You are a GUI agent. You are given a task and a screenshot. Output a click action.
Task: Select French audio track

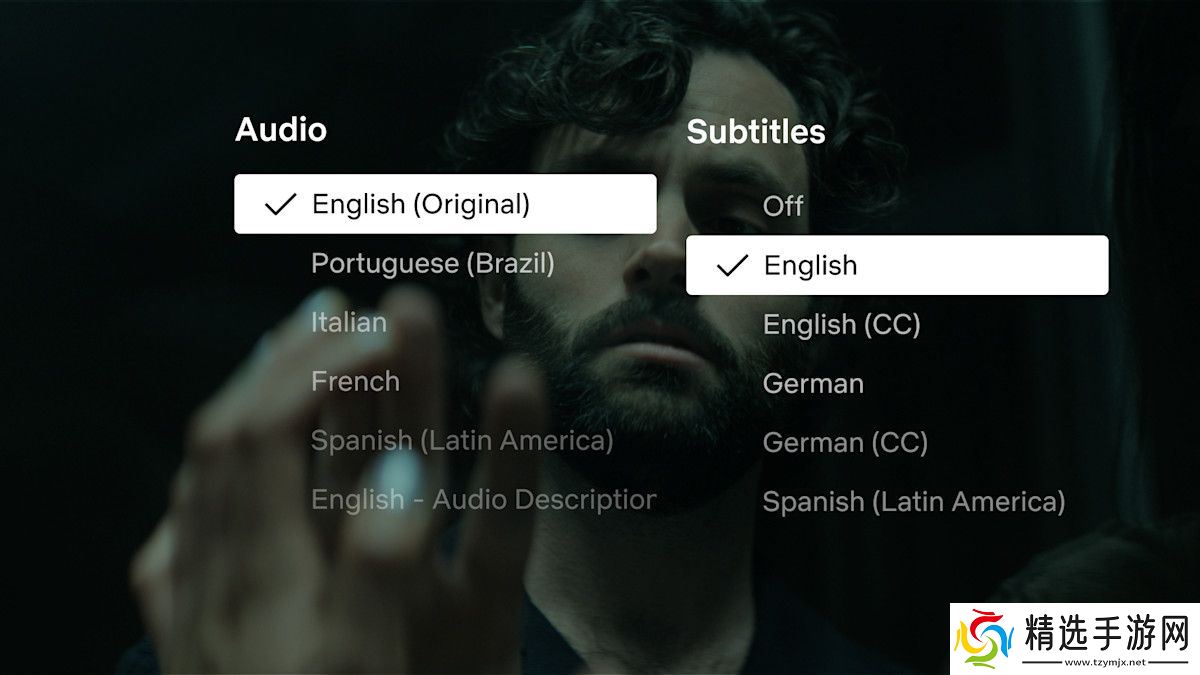click(x=355, y=381)
